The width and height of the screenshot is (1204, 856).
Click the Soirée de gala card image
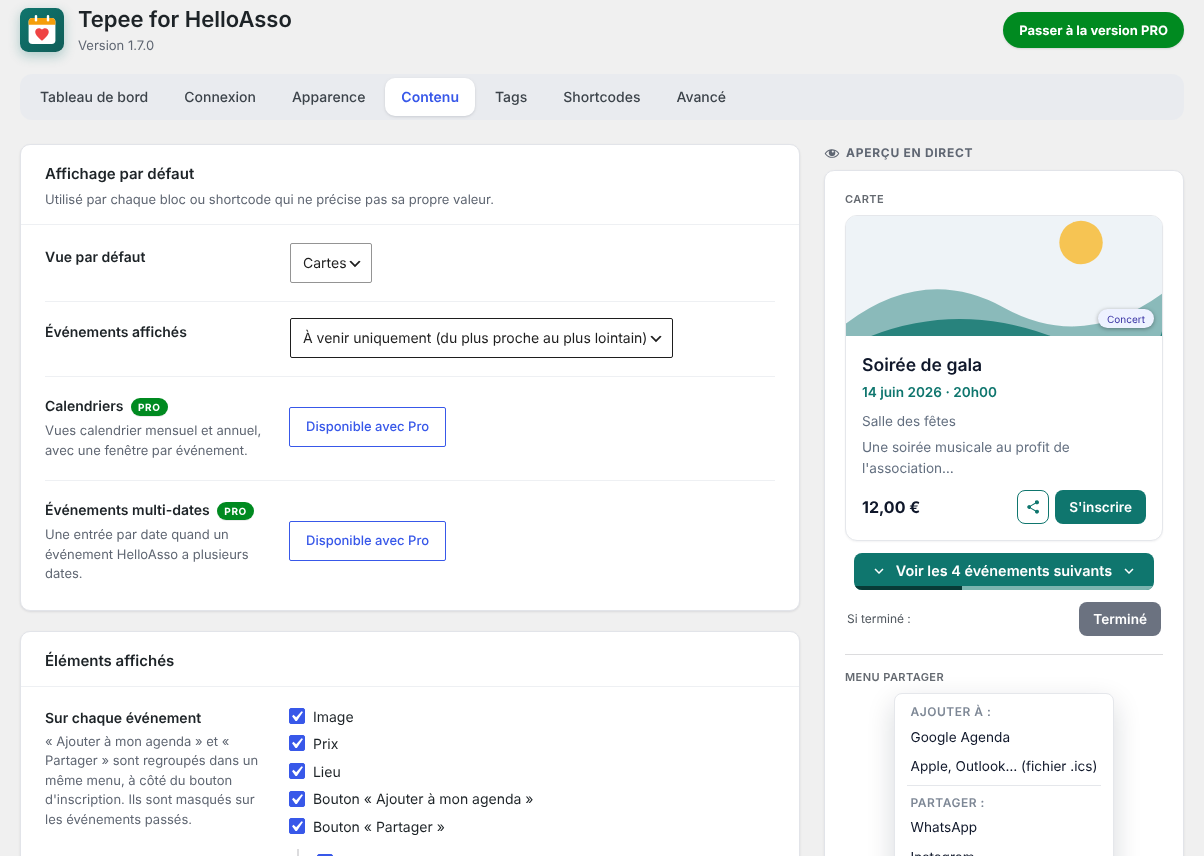tap(1004, 276)
